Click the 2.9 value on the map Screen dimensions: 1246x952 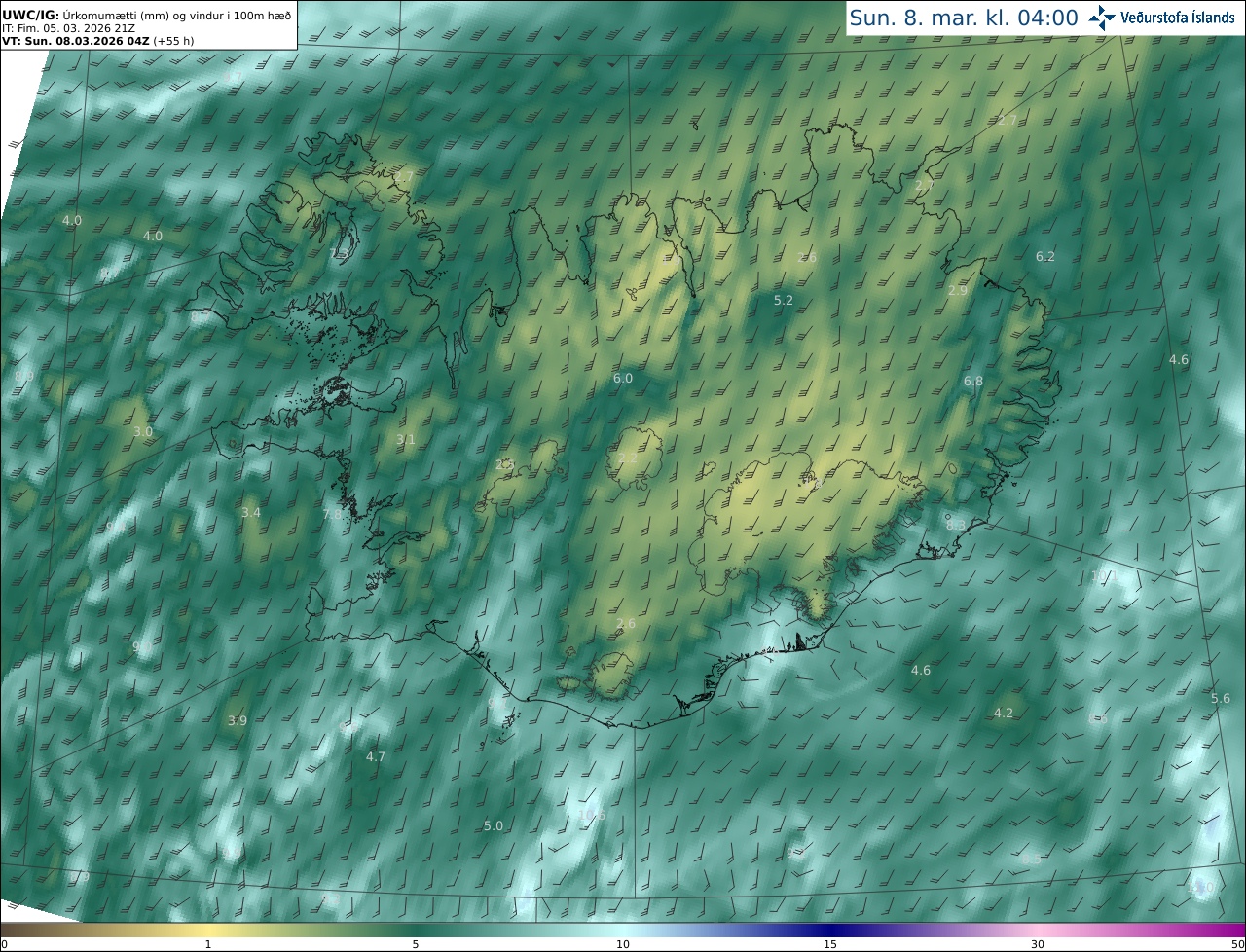[958, 291]
